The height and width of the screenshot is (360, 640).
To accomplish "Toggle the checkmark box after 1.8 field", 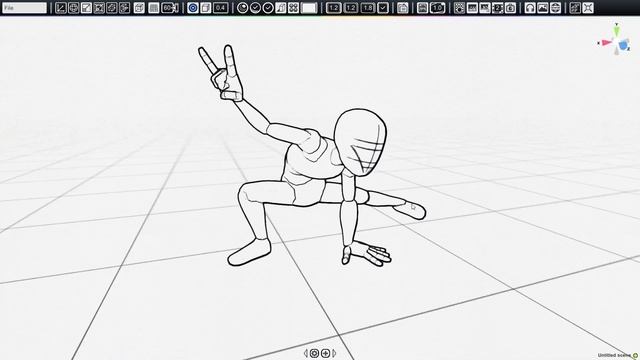I will [383, 8].
